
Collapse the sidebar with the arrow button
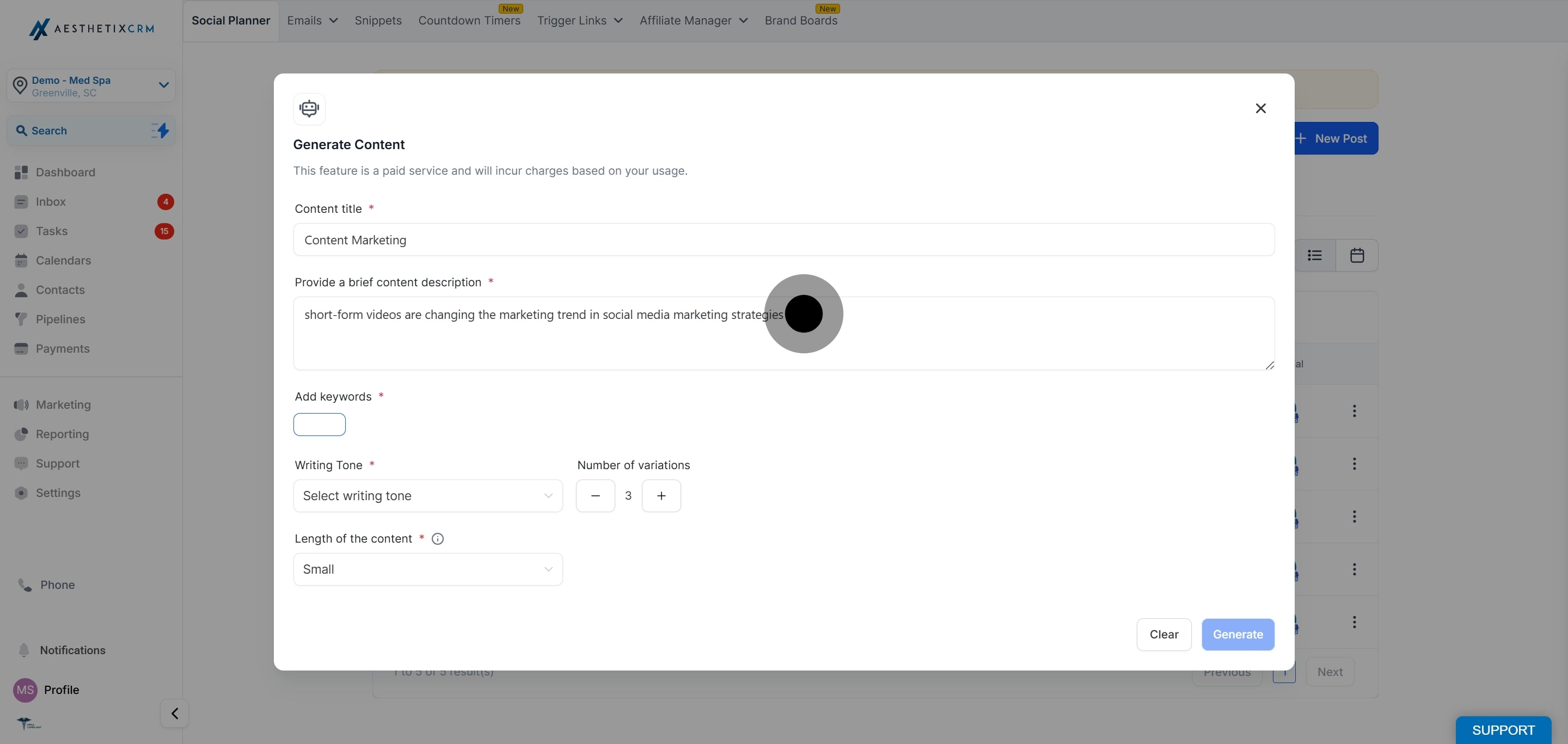coord(175,714)
